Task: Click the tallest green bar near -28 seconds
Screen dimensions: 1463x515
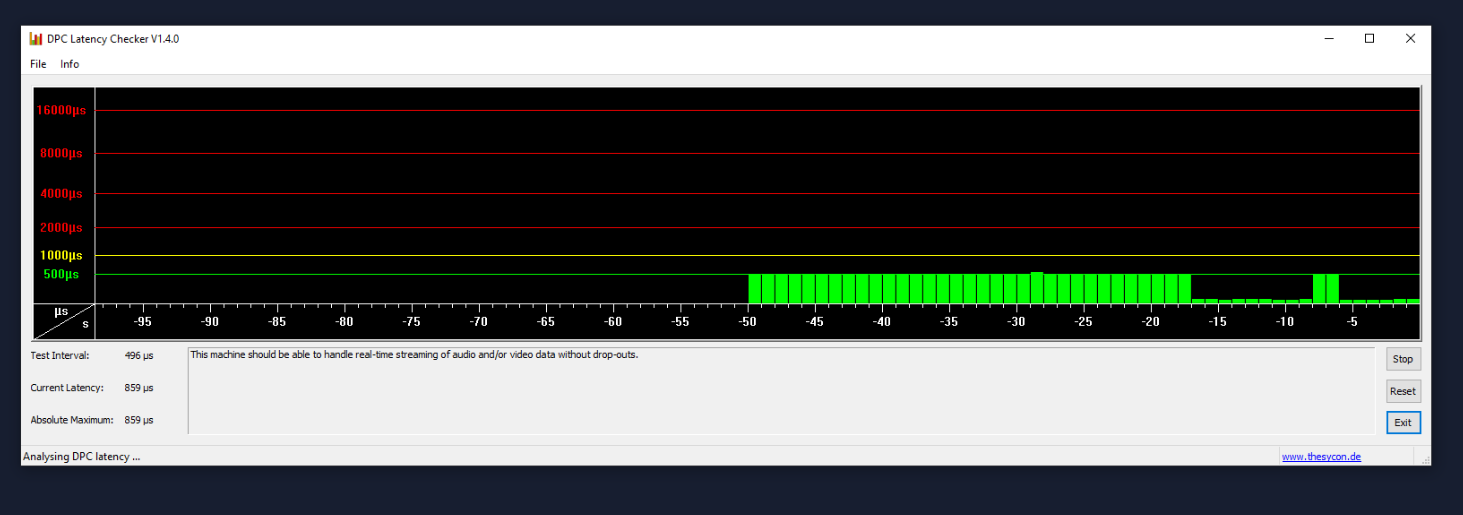Action: point(1037,288)
